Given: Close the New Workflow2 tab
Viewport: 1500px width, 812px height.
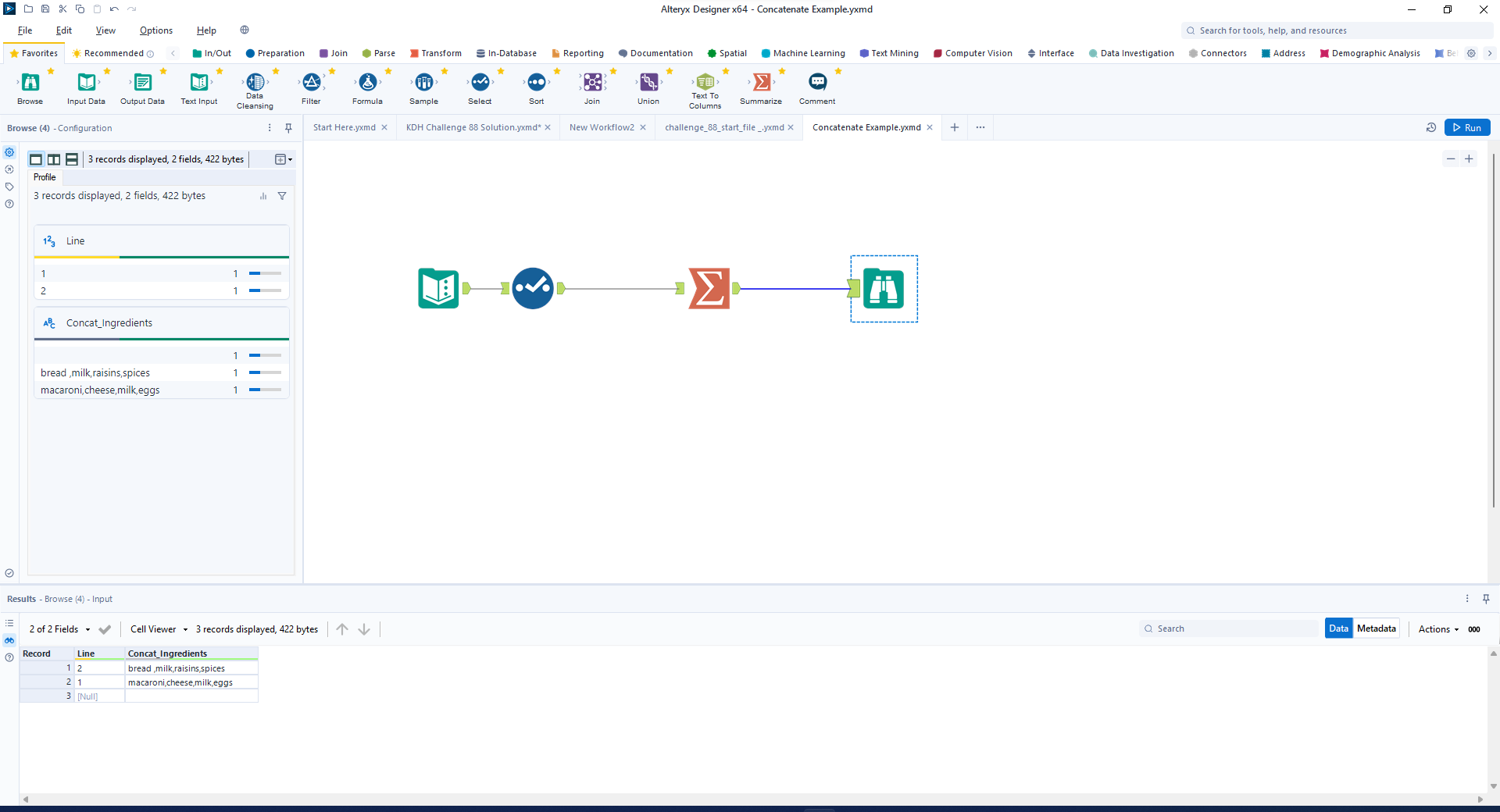Looking at the screenshot, I should [x=643, y=127].
